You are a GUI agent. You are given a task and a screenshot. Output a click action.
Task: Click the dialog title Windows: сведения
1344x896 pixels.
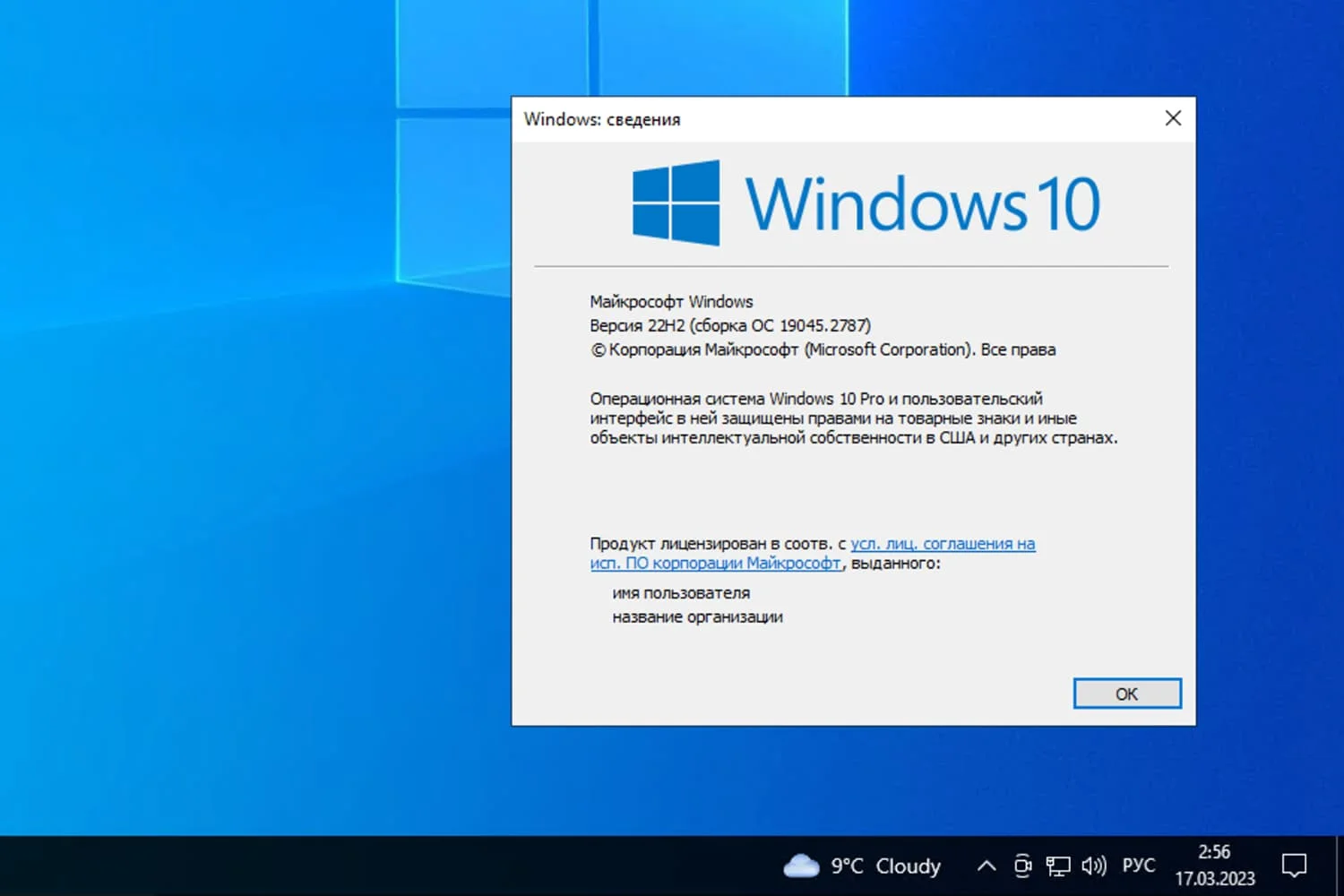click(602, 119)
